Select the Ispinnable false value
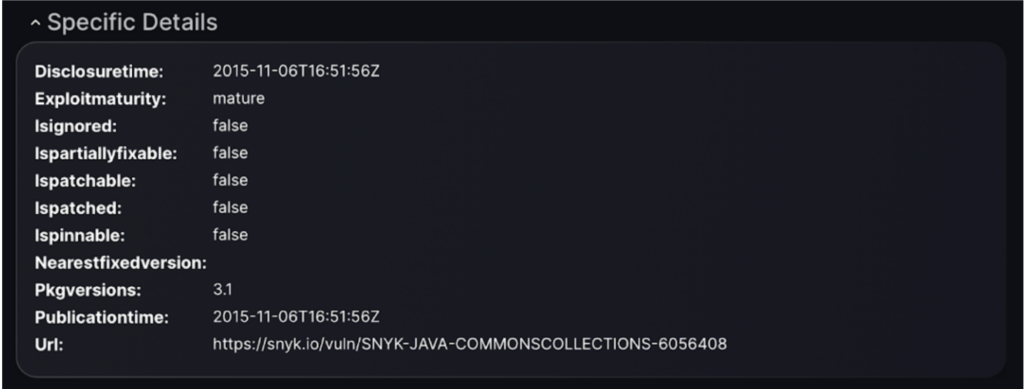 (230, 234)
